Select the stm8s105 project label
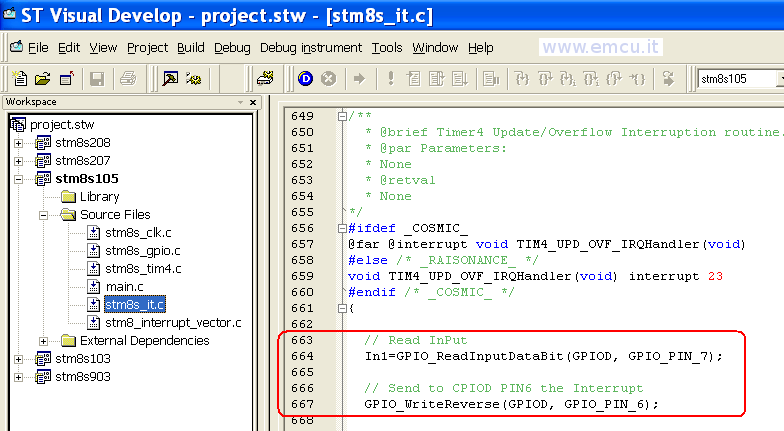This screenshot has height=431, width=784. pyautogui.click(x=86, y=178)
